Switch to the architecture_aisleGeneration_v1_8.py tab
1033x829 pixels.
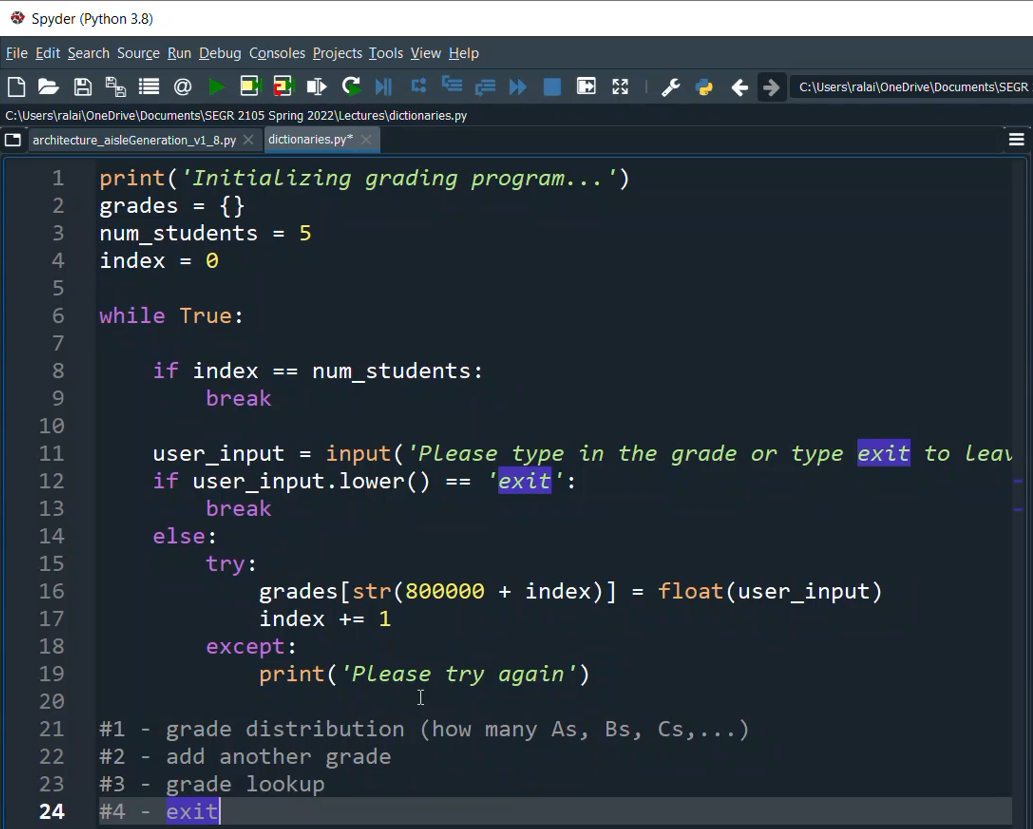[x=135, y=139]
